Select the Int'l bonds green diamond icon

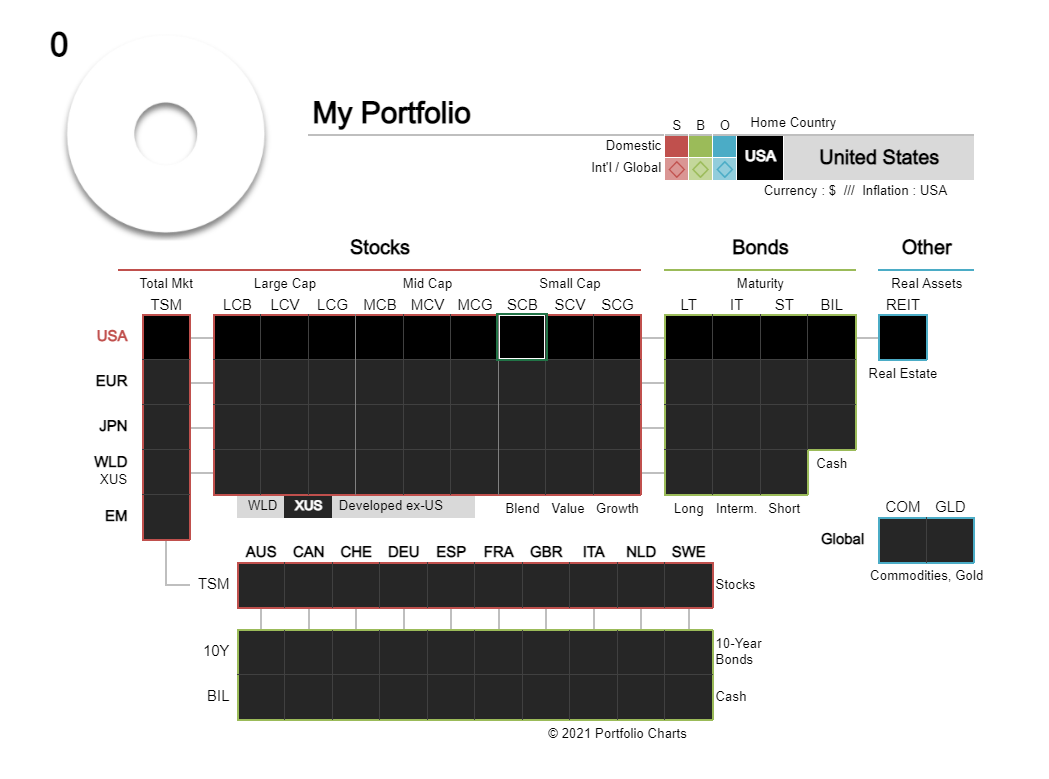coord(700,169)
